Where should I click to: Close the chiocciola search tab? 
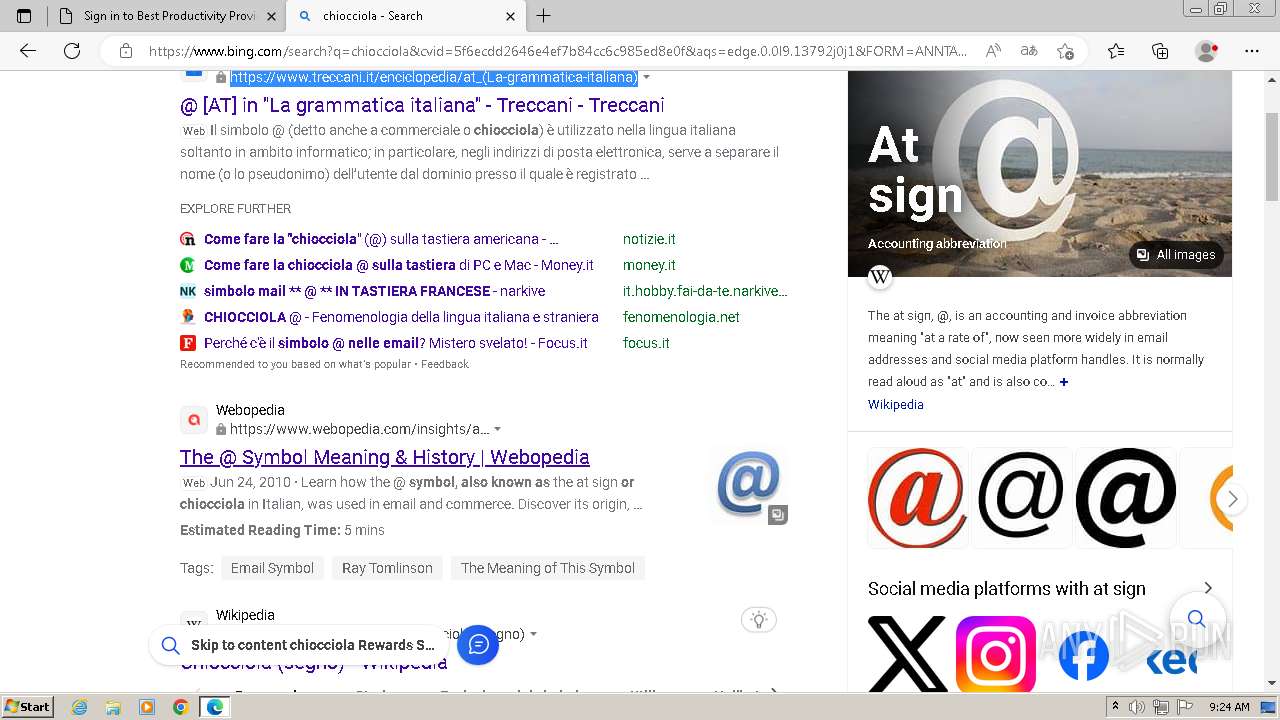511,16
